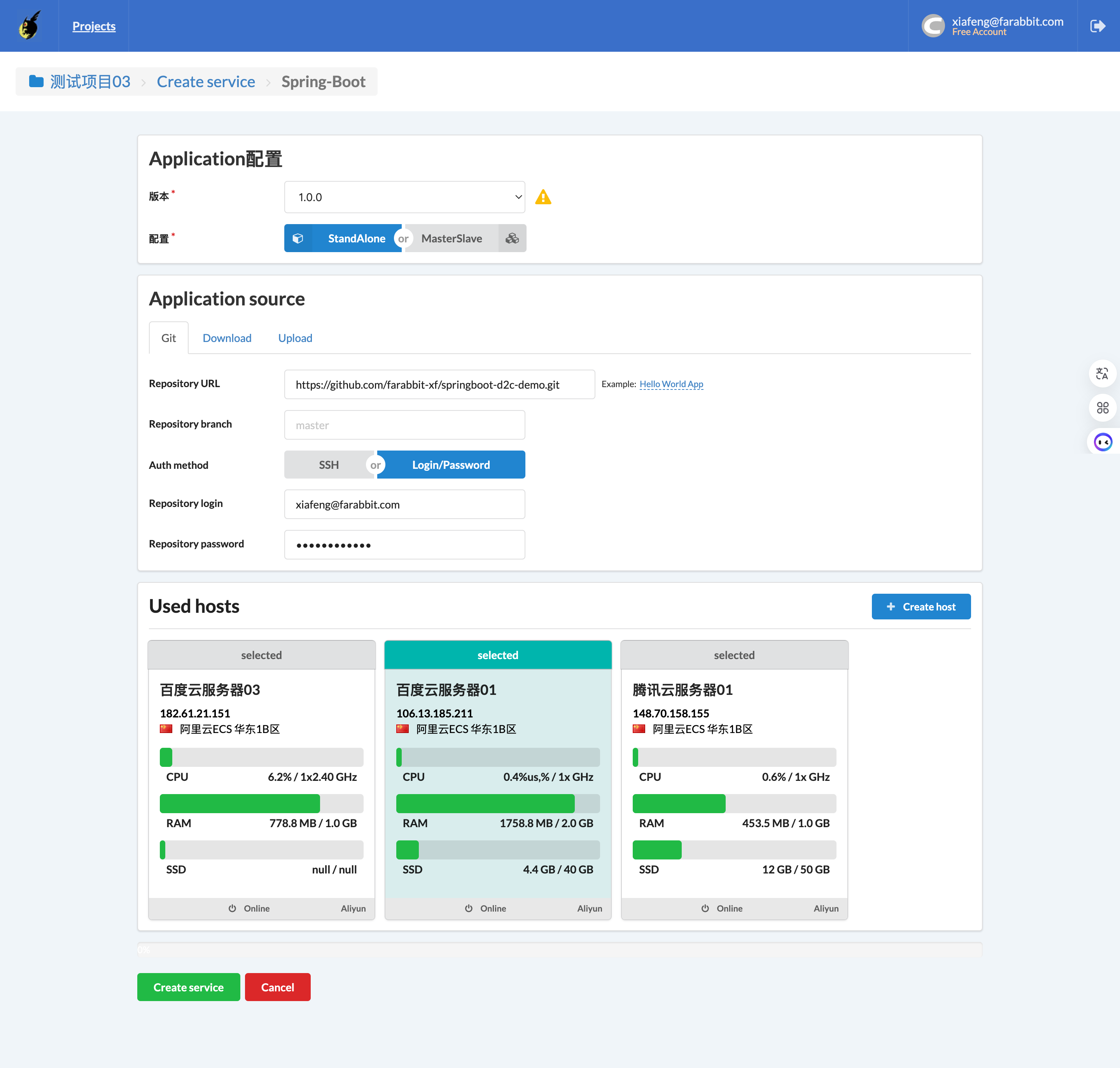Click the Repository branch input field

coord(404,425)
